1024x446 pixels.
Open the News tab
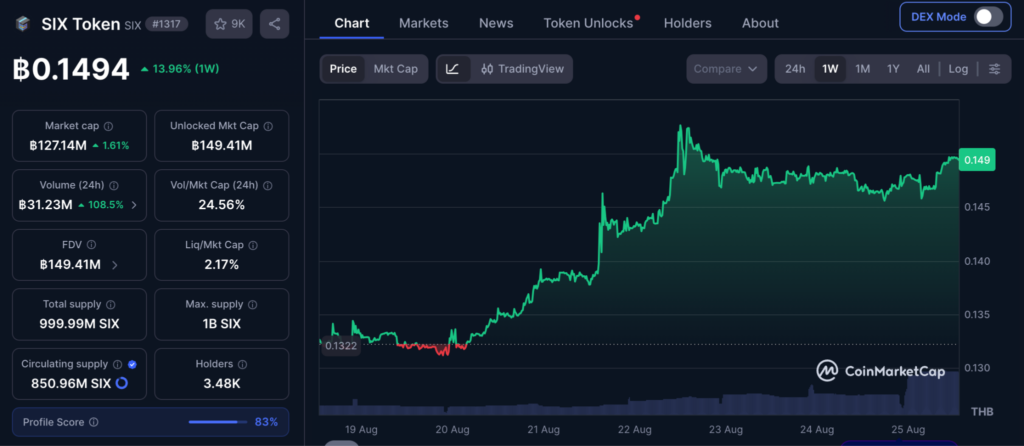496,23
